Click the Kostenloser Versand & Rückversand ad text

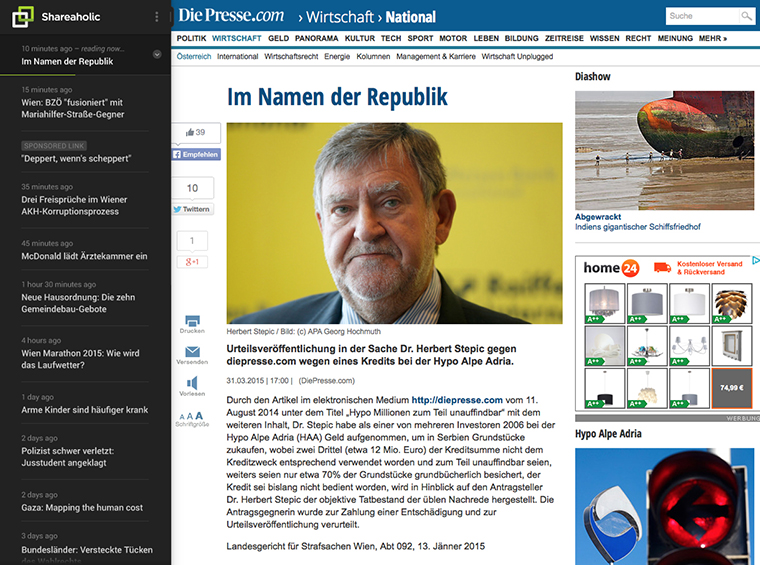click(710, 268)
